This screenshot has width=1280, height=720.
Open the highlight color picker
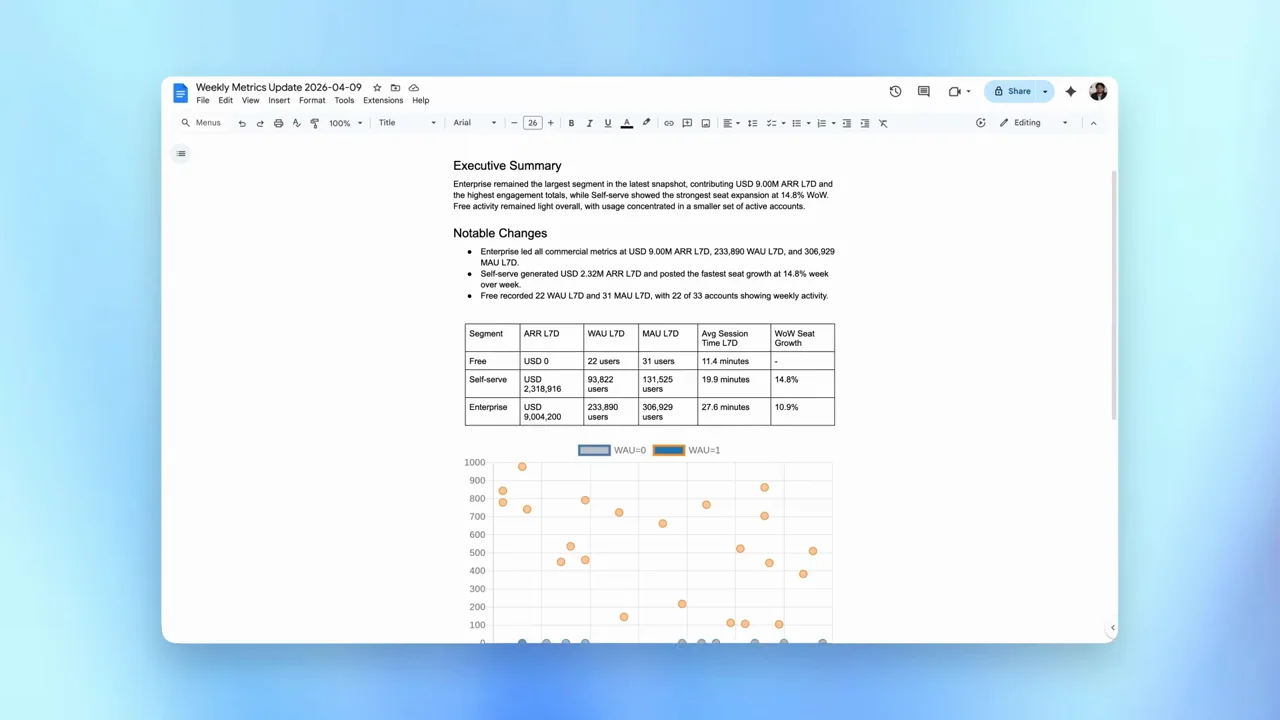646,123
